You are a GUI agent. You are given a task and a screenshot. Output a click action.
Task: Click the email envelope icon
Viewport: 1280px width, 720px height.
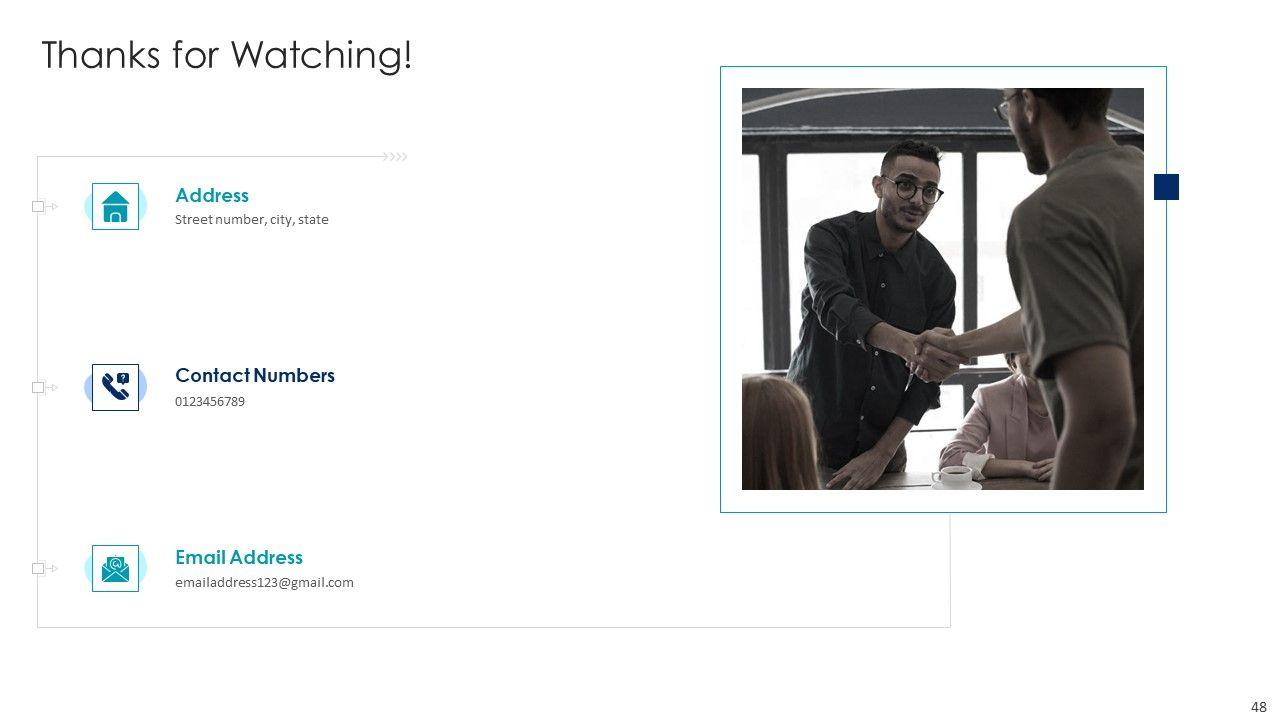pyautogui.click(x=115, y=568)
